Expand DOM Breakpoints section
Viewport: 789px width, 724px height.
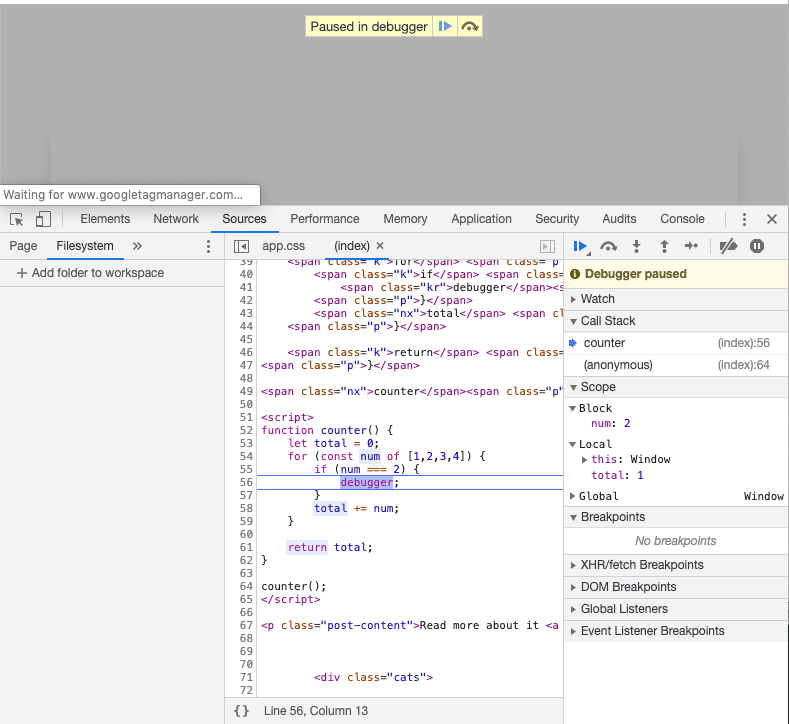(x=676, y=587)
